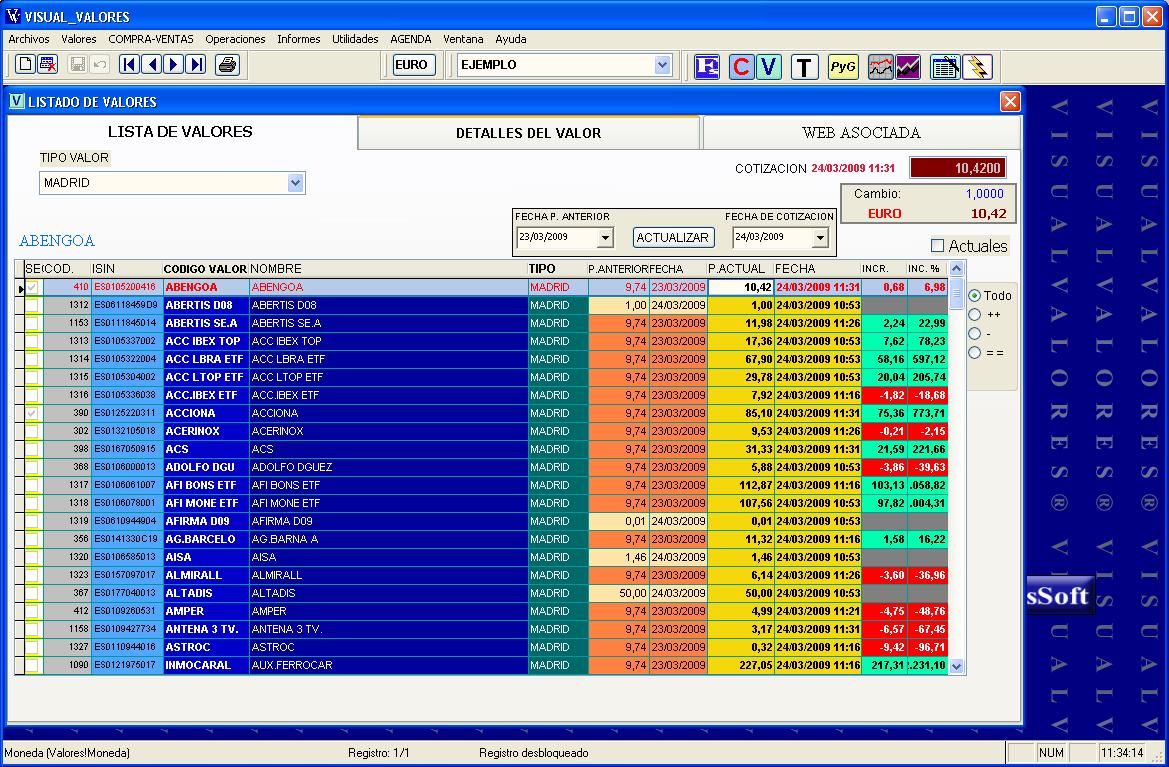Click the purple trend chart icon
1169x767 pixels.
[x=908, y=67]
